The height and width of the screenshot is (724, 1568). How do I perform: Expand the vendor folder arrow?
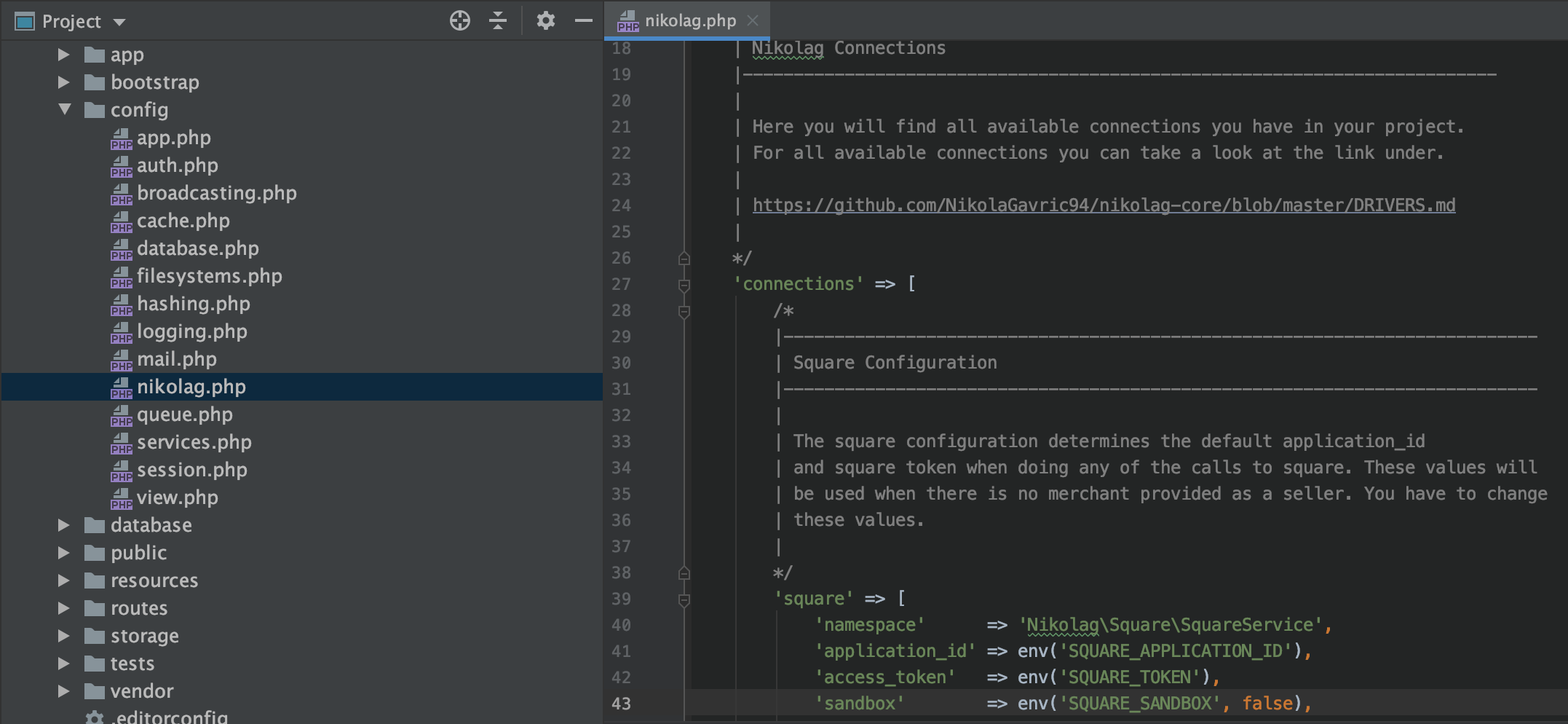(64, 691)
